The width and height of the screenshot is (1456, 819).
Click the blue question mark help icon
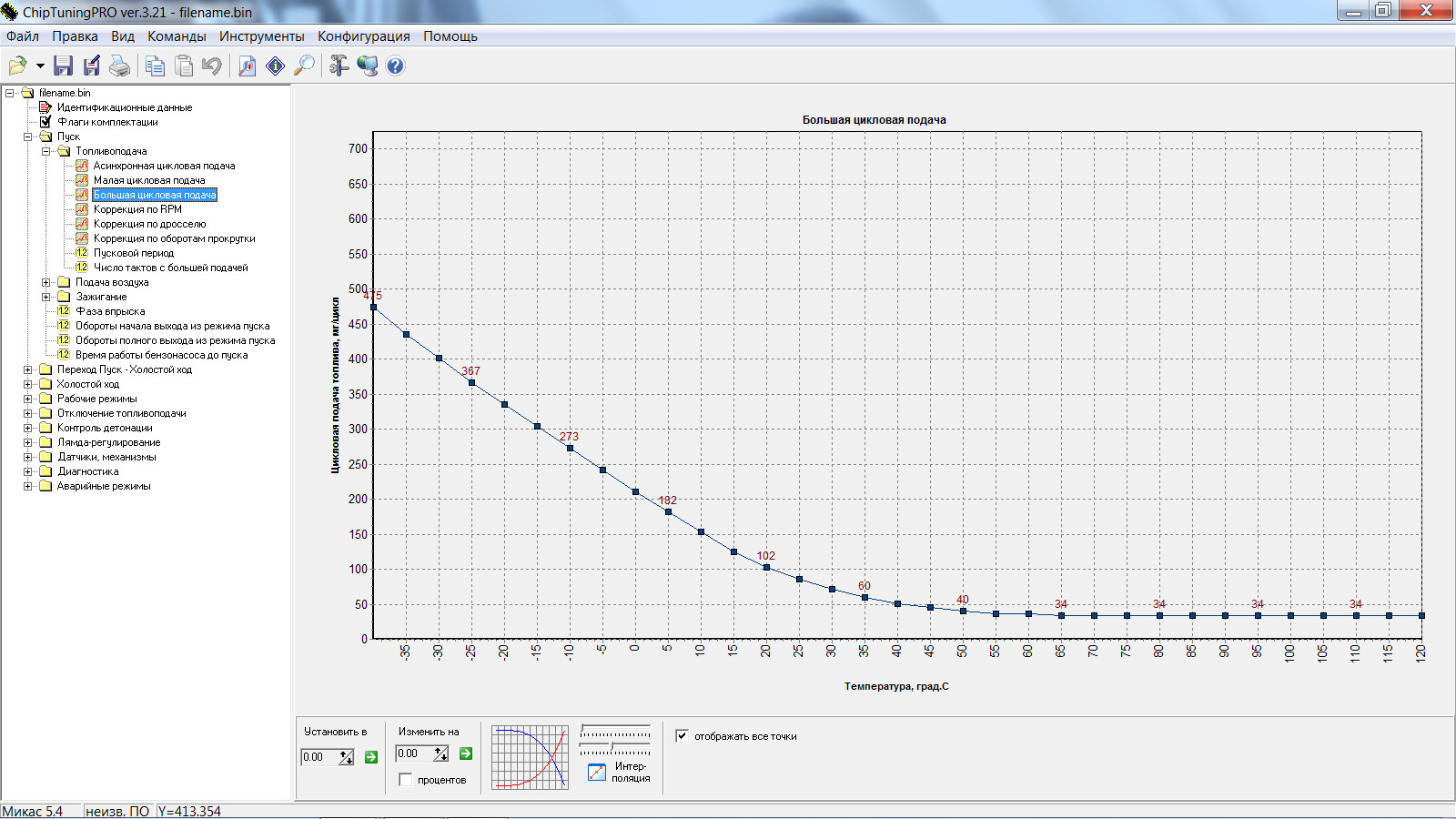[395, 66]
